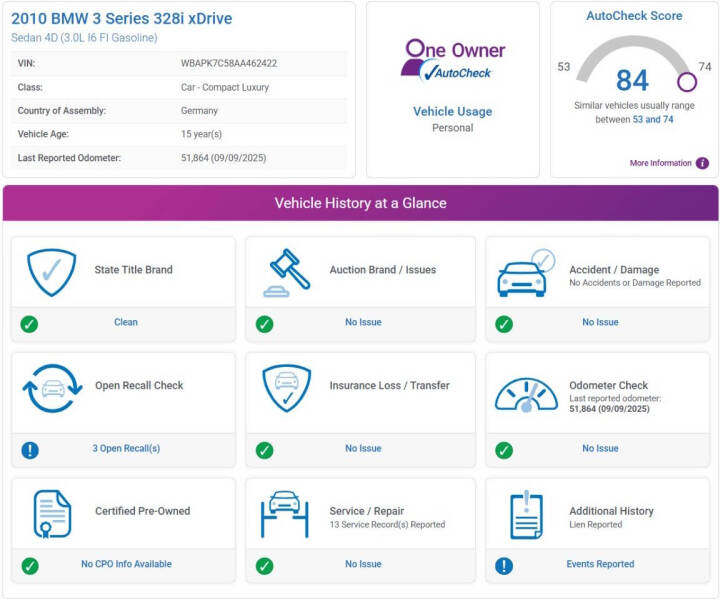
Task: Click the AutoCheck Score gauge marker
Action: (686, 82)
